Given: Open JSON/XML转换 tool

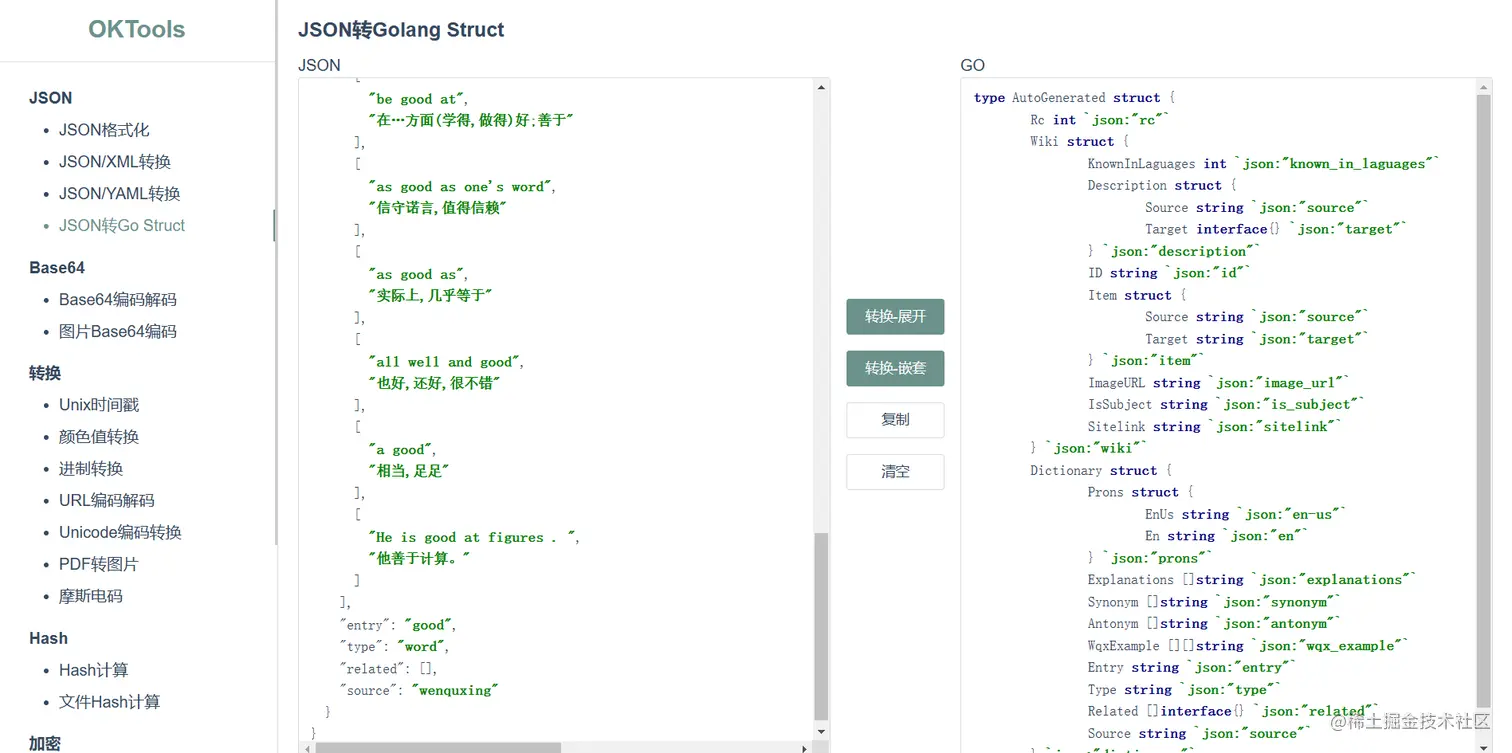Looking at the screenshot, I should click(x=115, y=162).
